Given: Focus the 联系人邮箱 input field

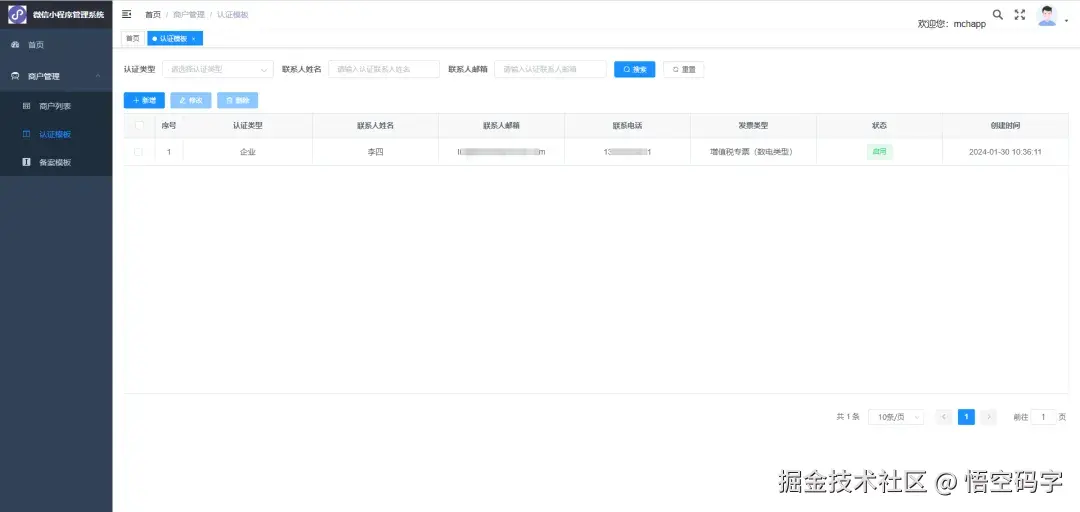Looking at the screenshot, I should coord(550,69).
